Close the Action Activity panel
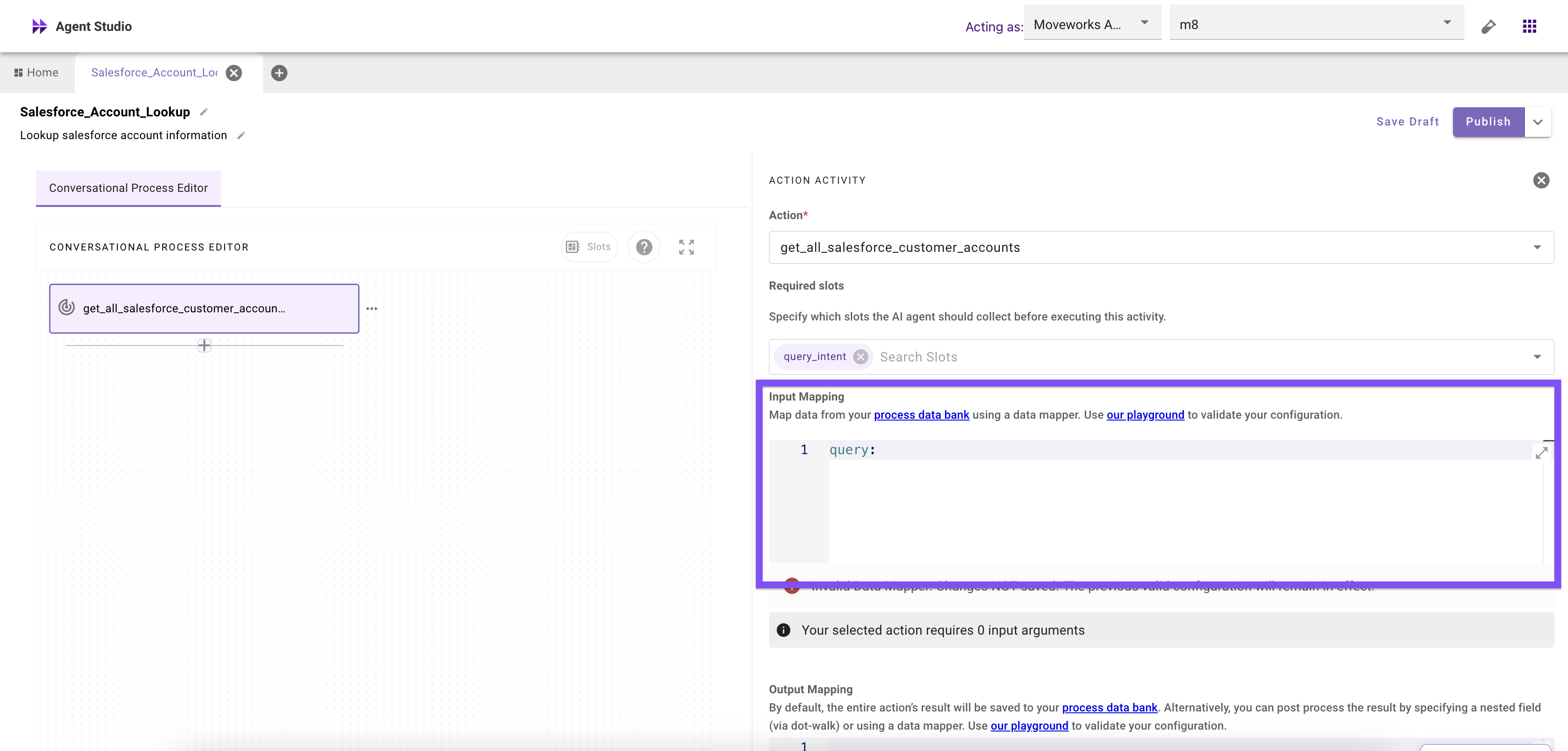Image resolution: width=1568 pixels, height=751 pixels. (1541, 180)
